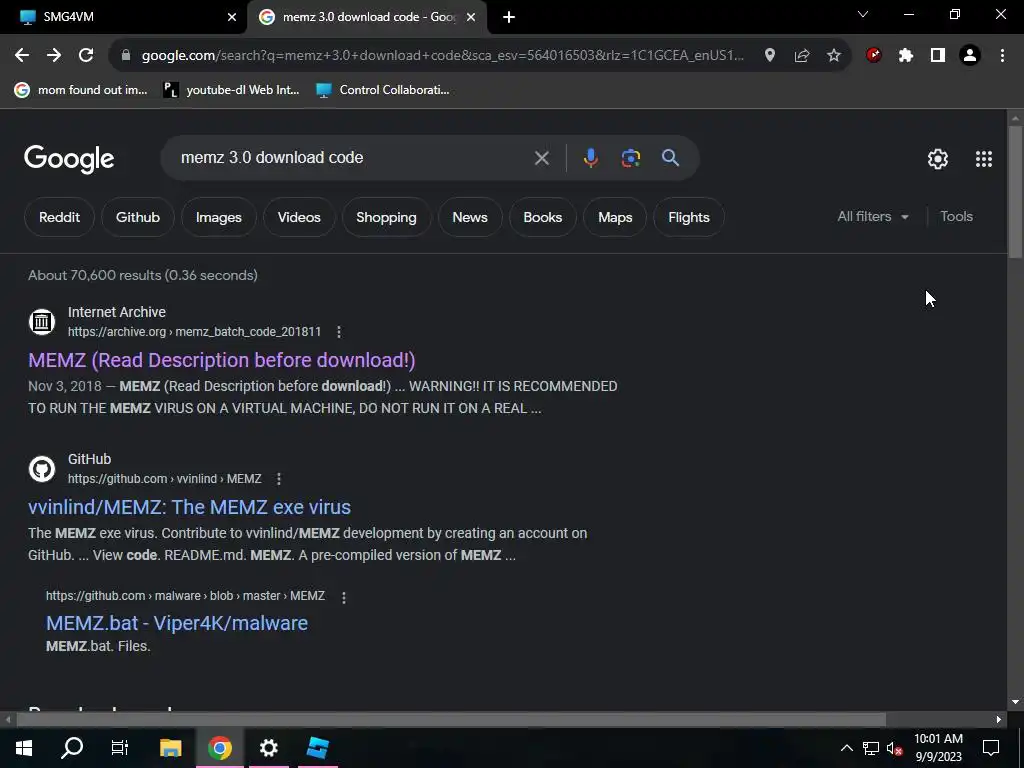Go to the Google logo homepage
The image size is (1024, 768).
69,159
